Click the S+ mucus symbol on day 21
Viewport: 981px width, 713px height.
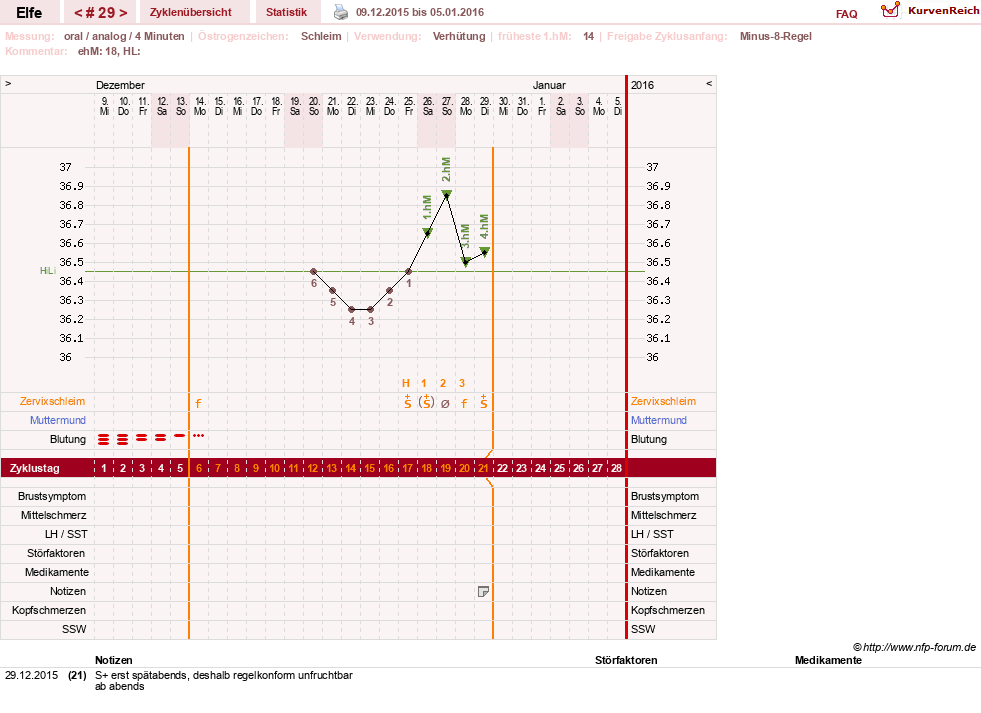point(484,402)
